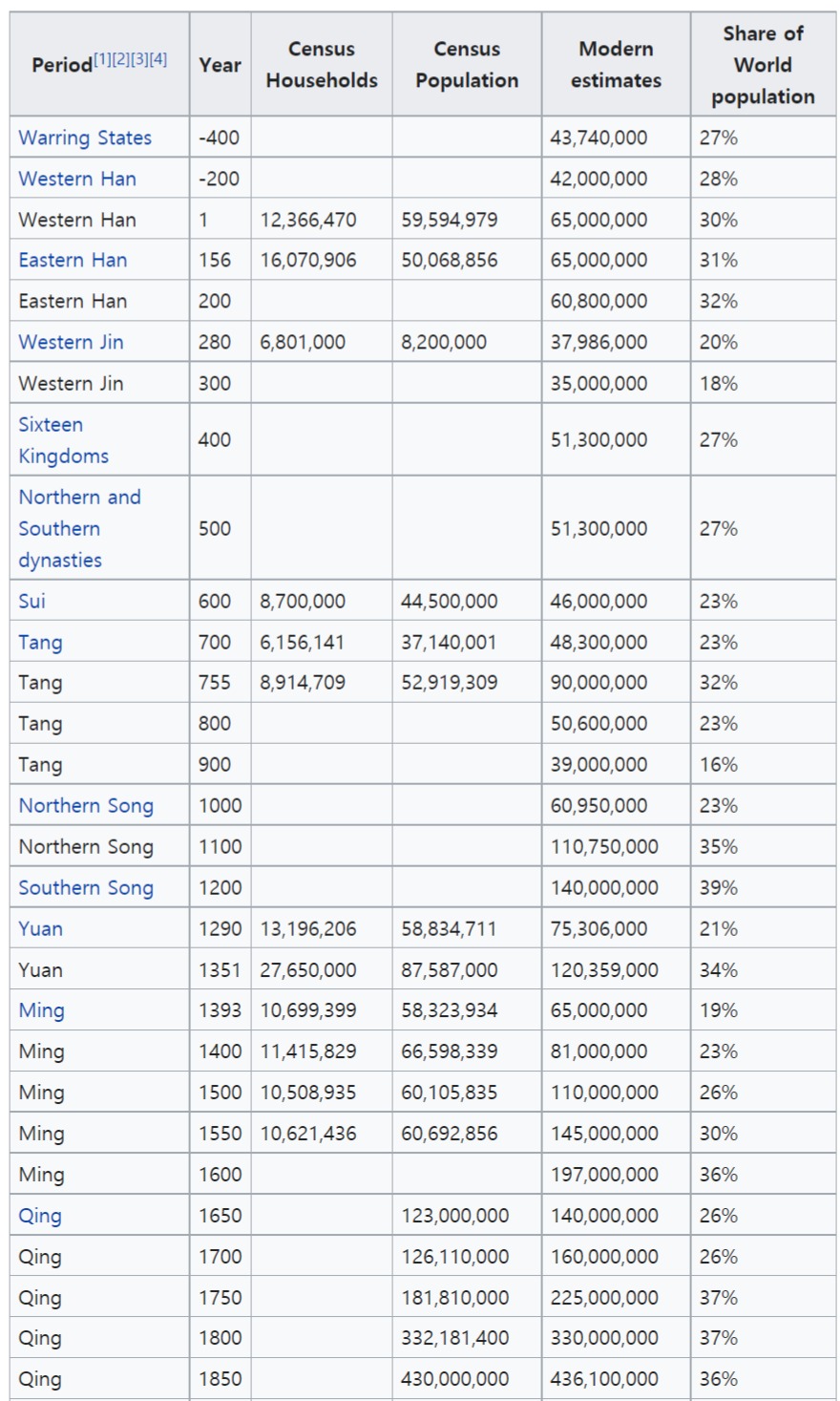Open the blue Eastern Han link
This screenshot has height=1401, width=840.
point(73,260)
